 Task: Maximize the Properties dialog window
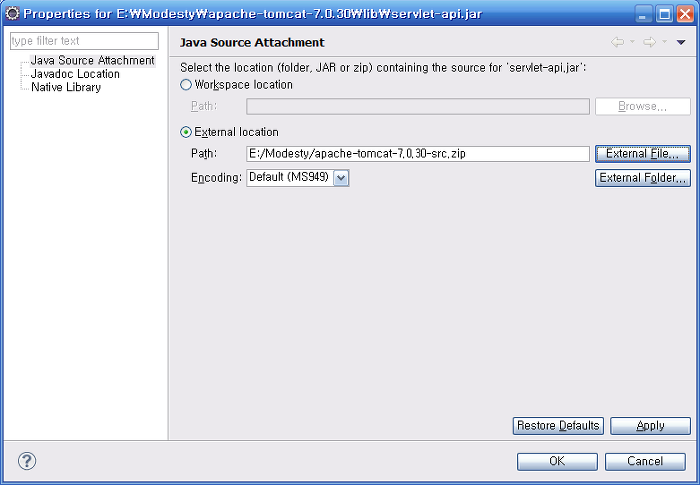pos(664,14)
